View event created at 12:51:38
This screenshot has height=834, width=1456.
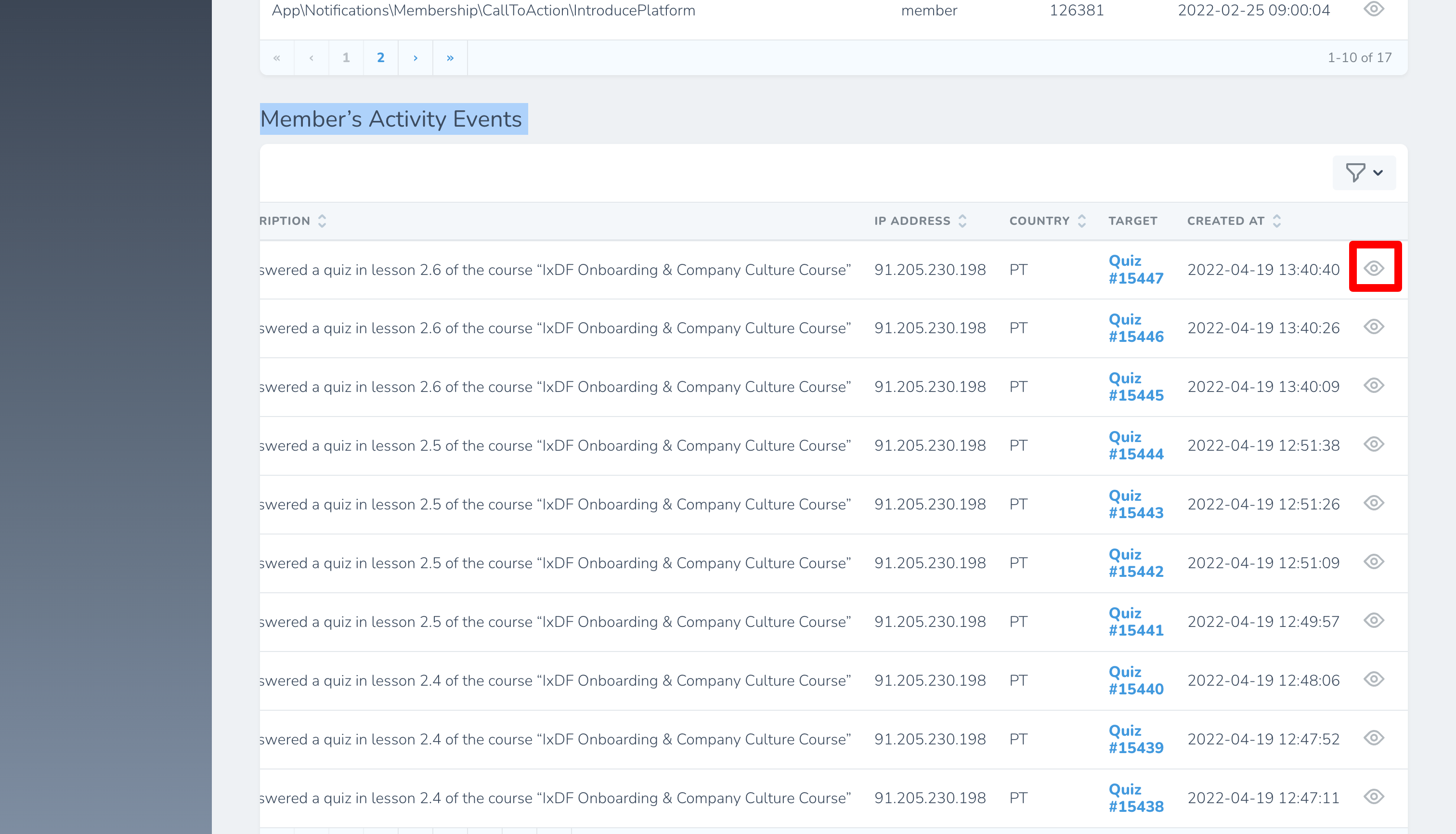(1374, 444)
